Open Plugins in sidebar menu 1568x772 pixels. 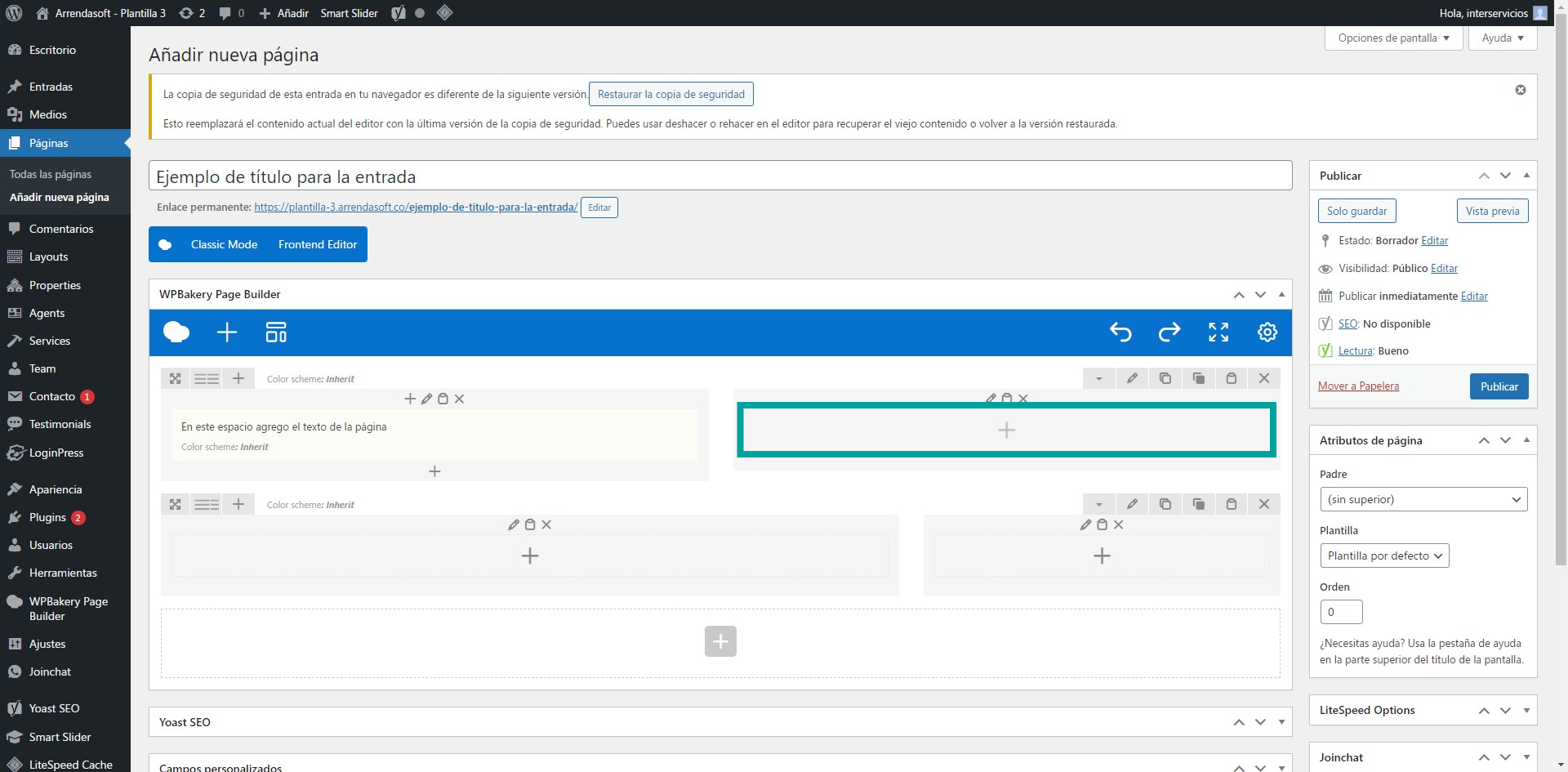click(x=47, y=518)
